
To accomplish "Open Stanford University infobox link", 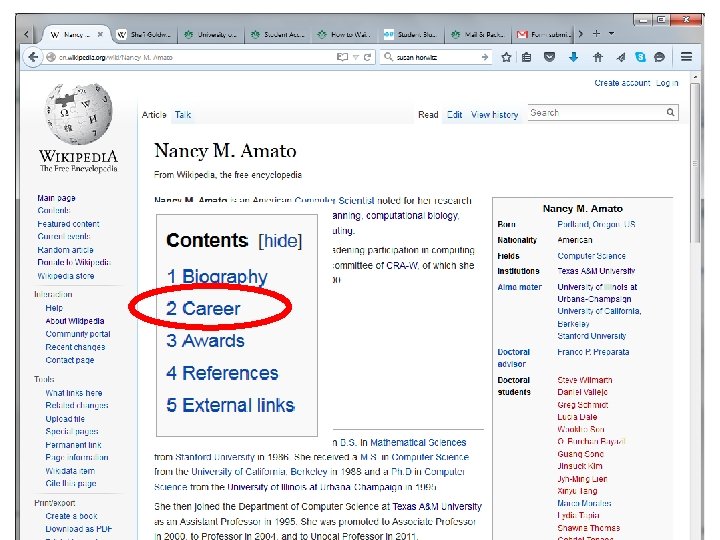I will tap(592, 336).
